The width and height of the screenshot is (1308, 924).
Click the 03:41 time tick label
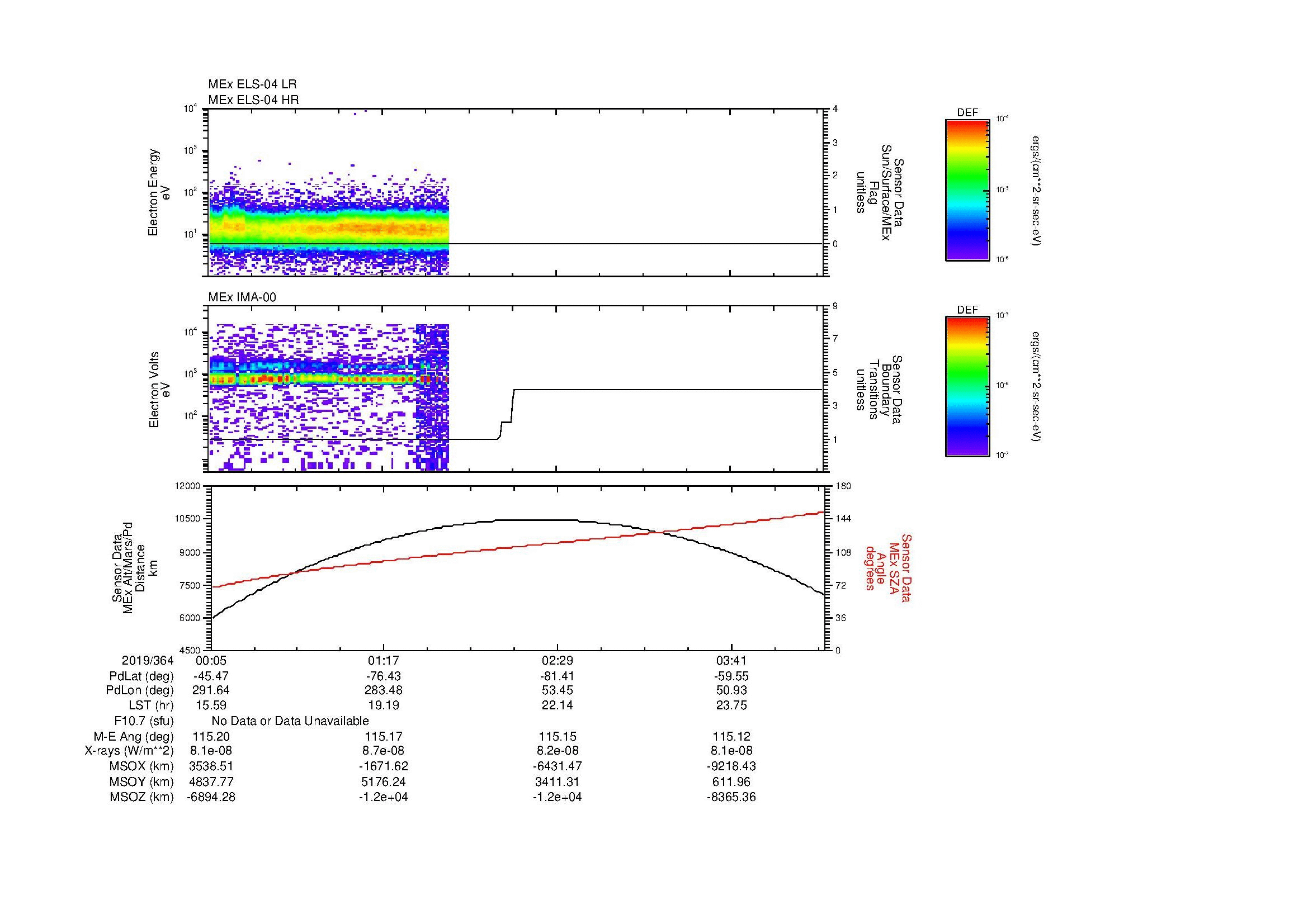click(x=731, y=660)
